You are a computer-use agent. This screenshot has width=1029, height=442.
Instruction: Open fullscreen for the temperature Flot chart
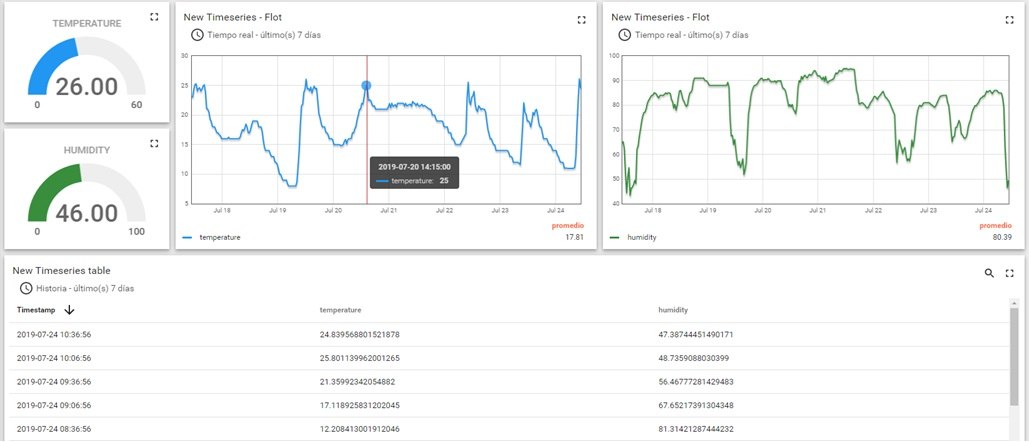click(581, 20)
